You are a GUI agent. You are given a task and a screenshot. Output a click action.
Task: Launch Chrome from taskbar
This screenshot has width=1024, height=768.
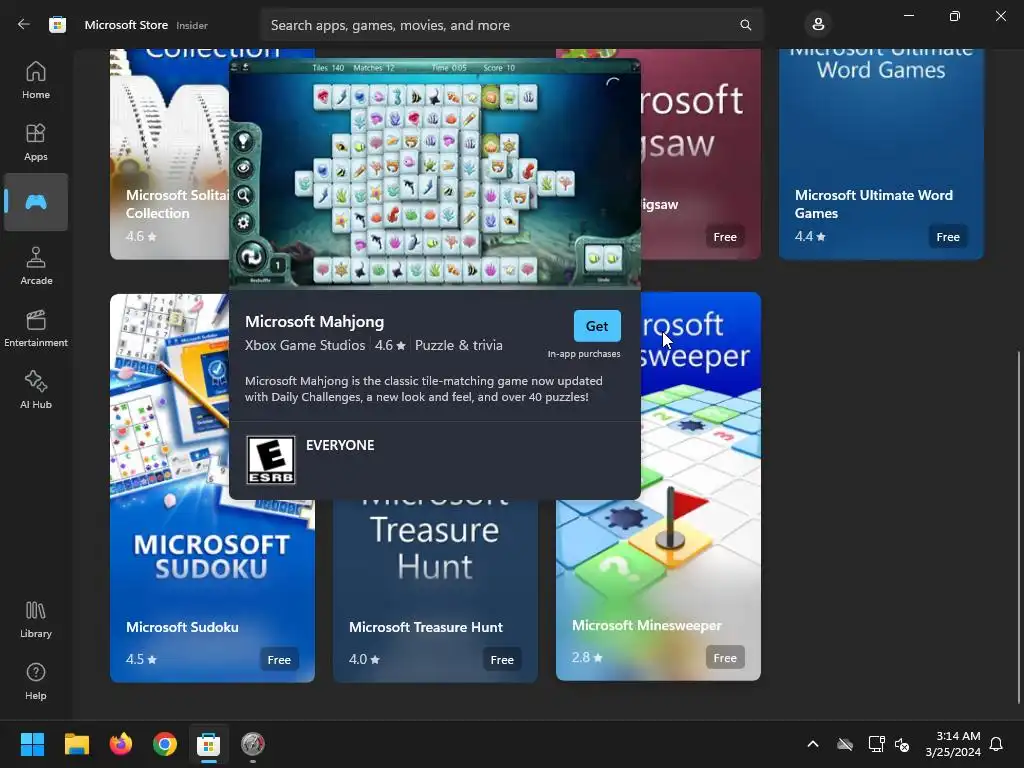point(165,744)
